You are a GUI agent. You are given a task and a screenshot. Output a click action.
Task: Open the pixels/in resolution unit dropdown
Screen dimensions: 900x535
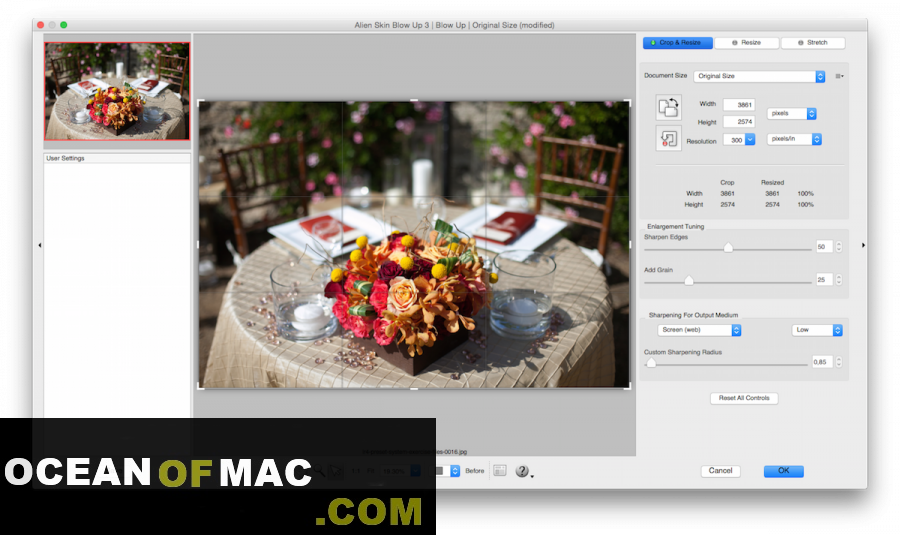794,139
